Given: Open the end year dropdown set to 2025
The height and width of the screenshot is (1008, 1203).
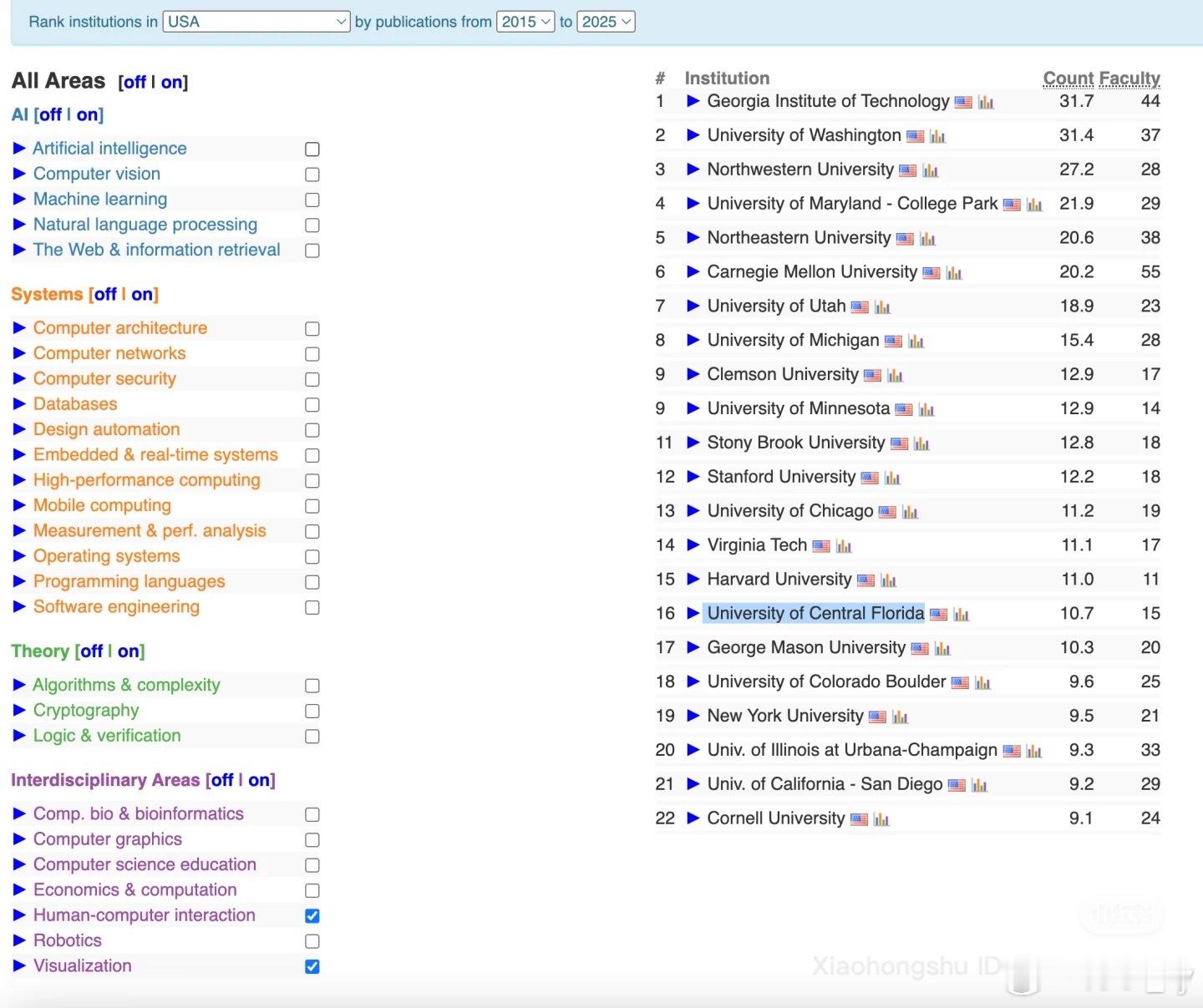Looking at the screenshot, I should point(606,22).
